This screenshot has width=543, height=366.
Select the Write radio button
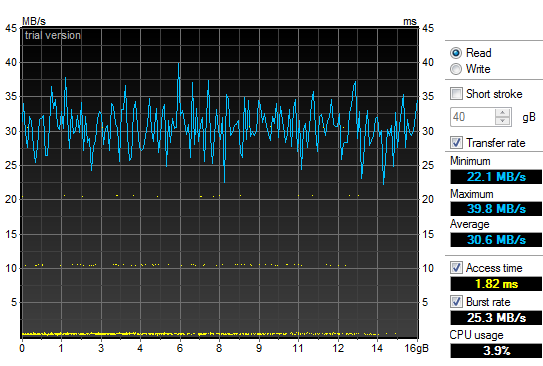[456, 69]
